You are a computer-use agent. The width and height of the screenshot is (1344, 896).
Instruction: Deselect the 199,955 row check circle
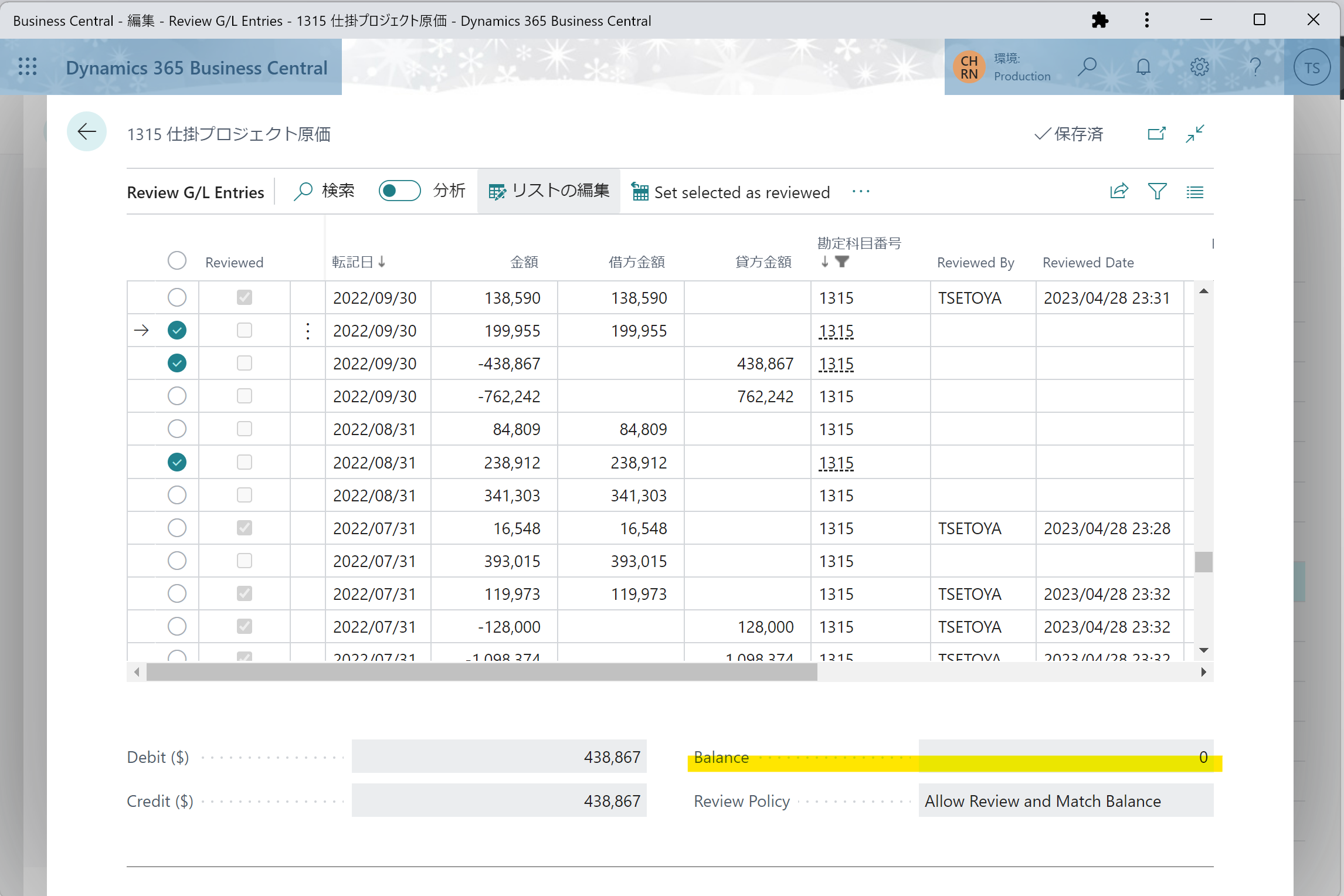tap(177, 330)
